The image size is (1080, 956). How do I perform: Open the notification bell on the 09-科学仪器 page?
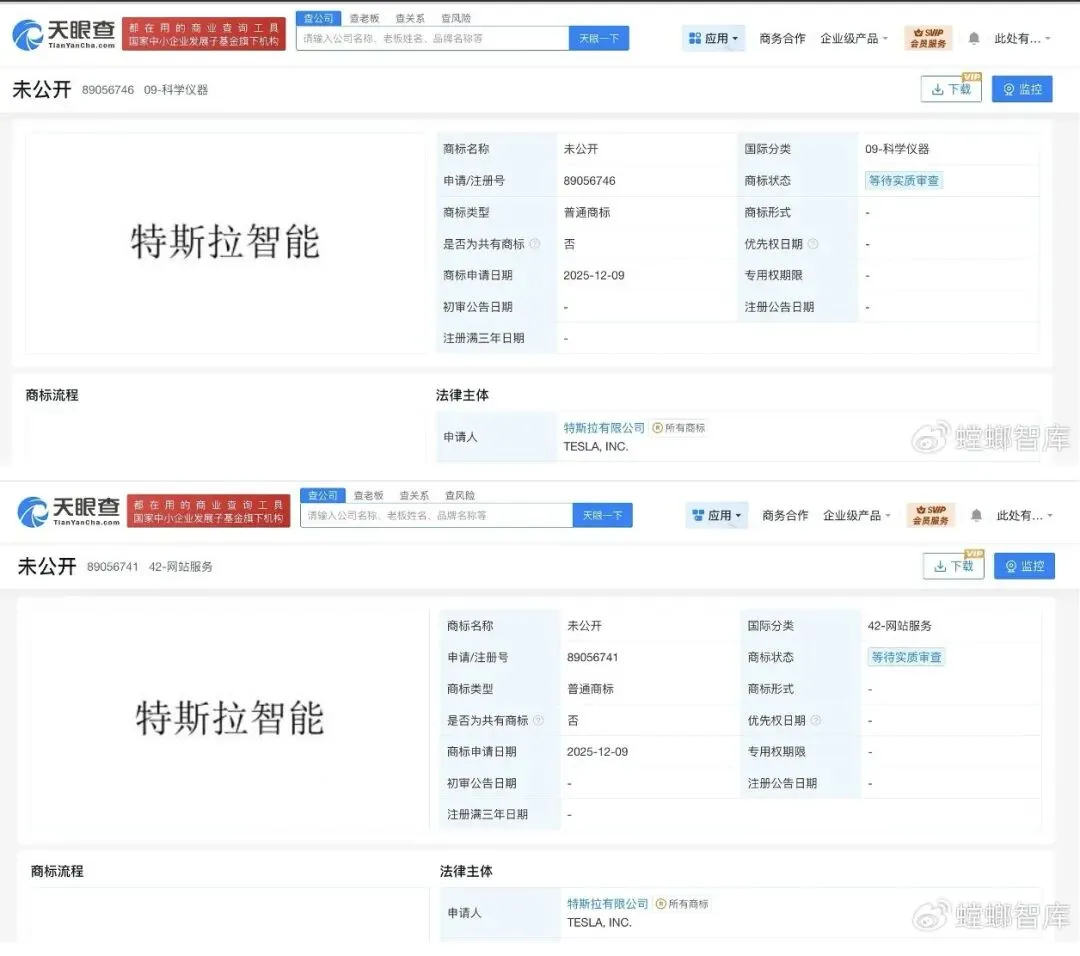tap(973, 39)
